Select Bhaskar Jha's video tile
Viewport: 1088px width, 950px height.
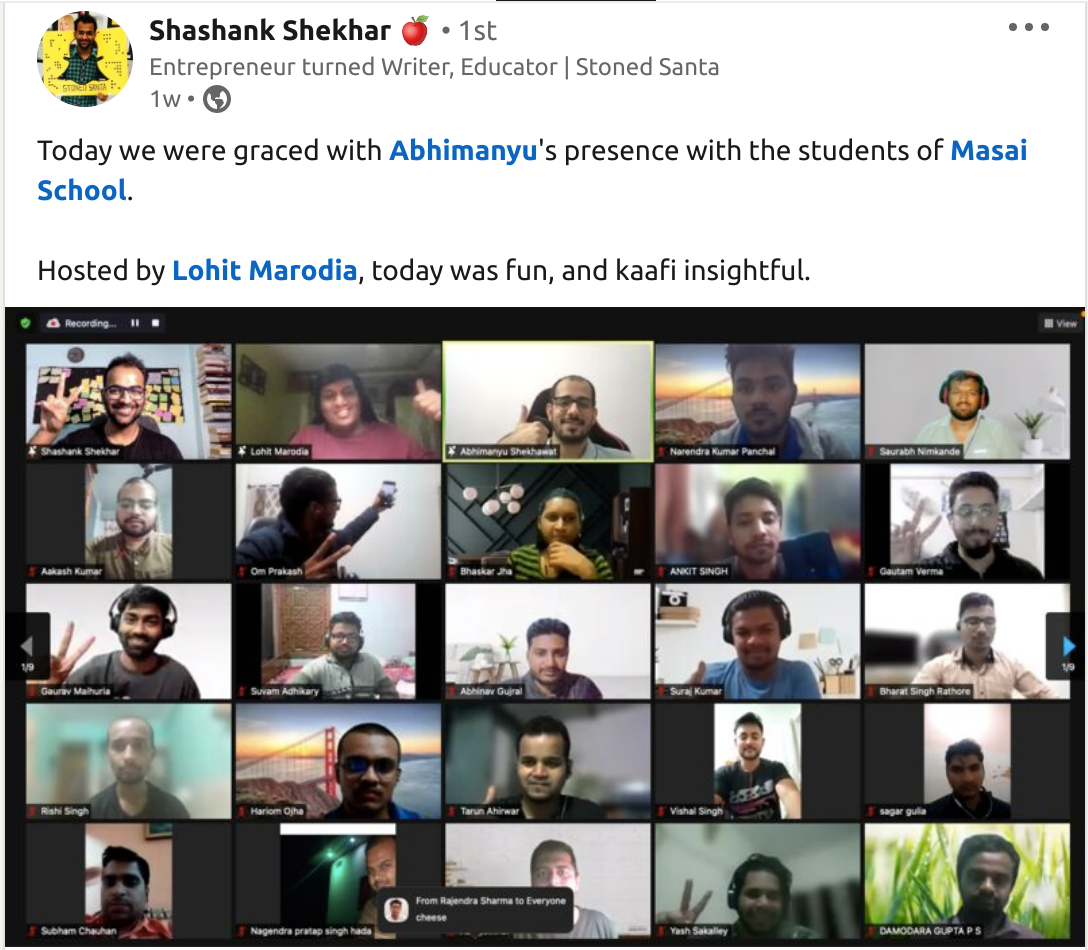pos(548,521)
